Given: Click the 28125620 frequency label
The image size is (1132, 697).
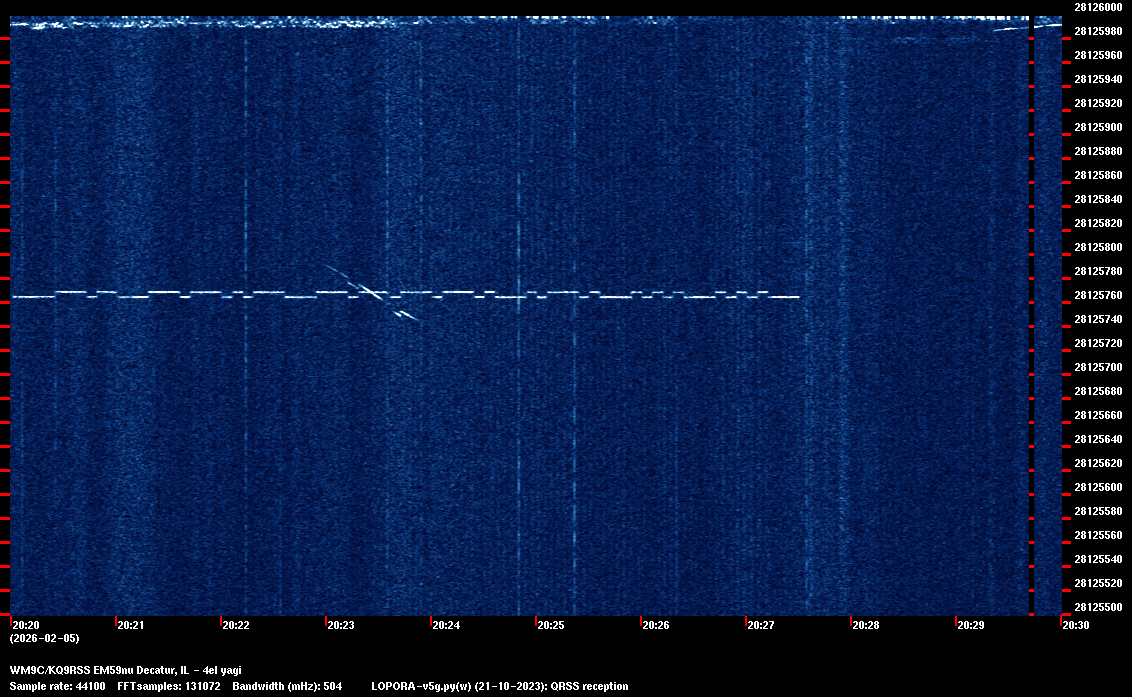Looking at the screenshot, I should 1098,463.
